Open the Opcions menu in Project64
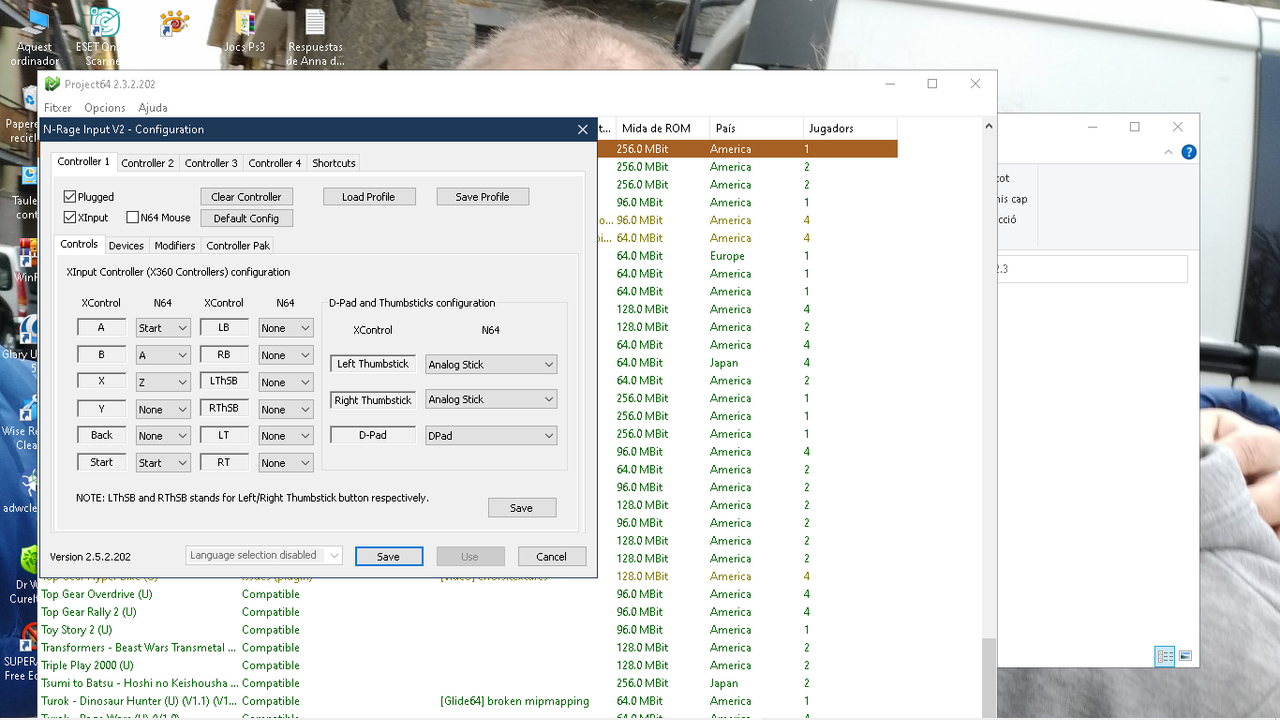The image size is (1280, 720). [x=105, y=108]
